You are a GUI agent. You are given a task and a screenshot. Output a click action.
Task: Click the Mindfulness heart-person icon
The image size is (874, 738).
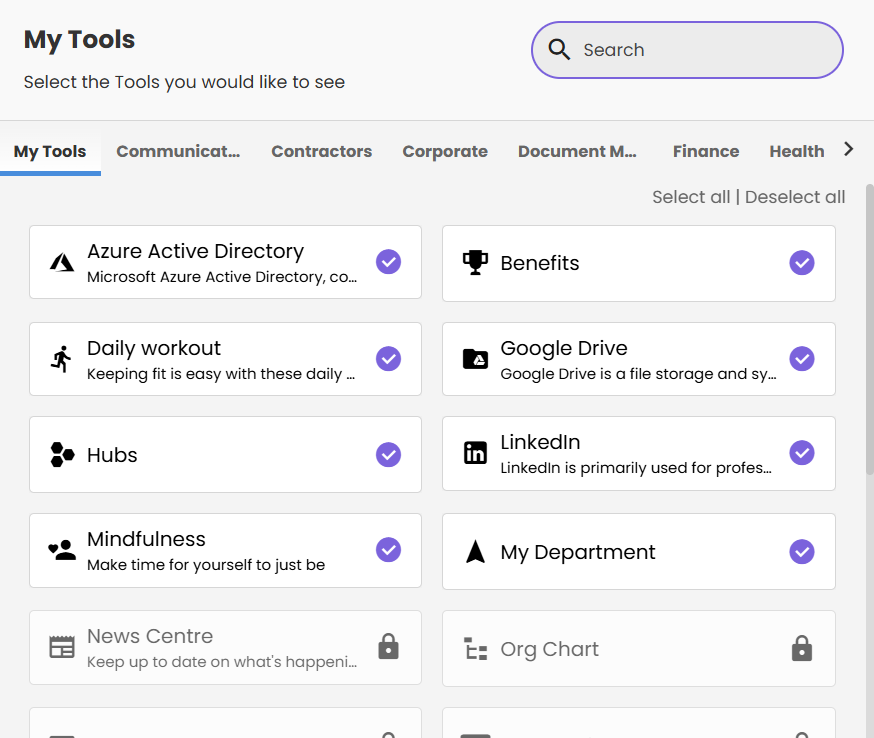62,550
